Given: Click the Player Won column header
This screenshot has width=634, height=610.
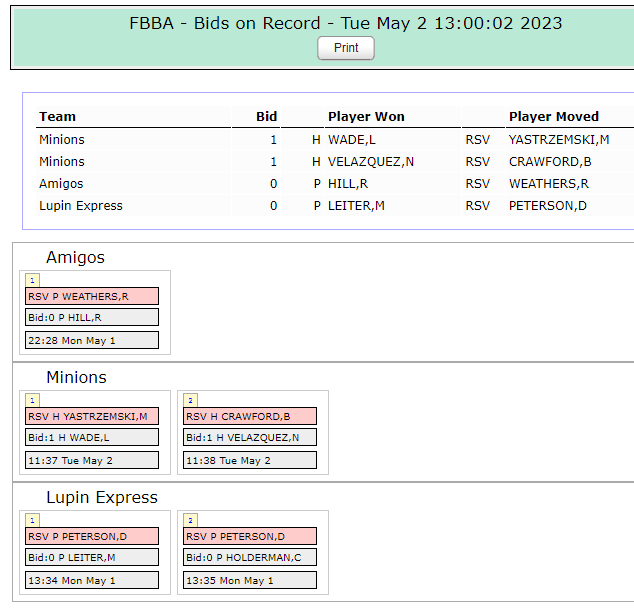Looking at the screenshot, I should [x=366, y=116].
